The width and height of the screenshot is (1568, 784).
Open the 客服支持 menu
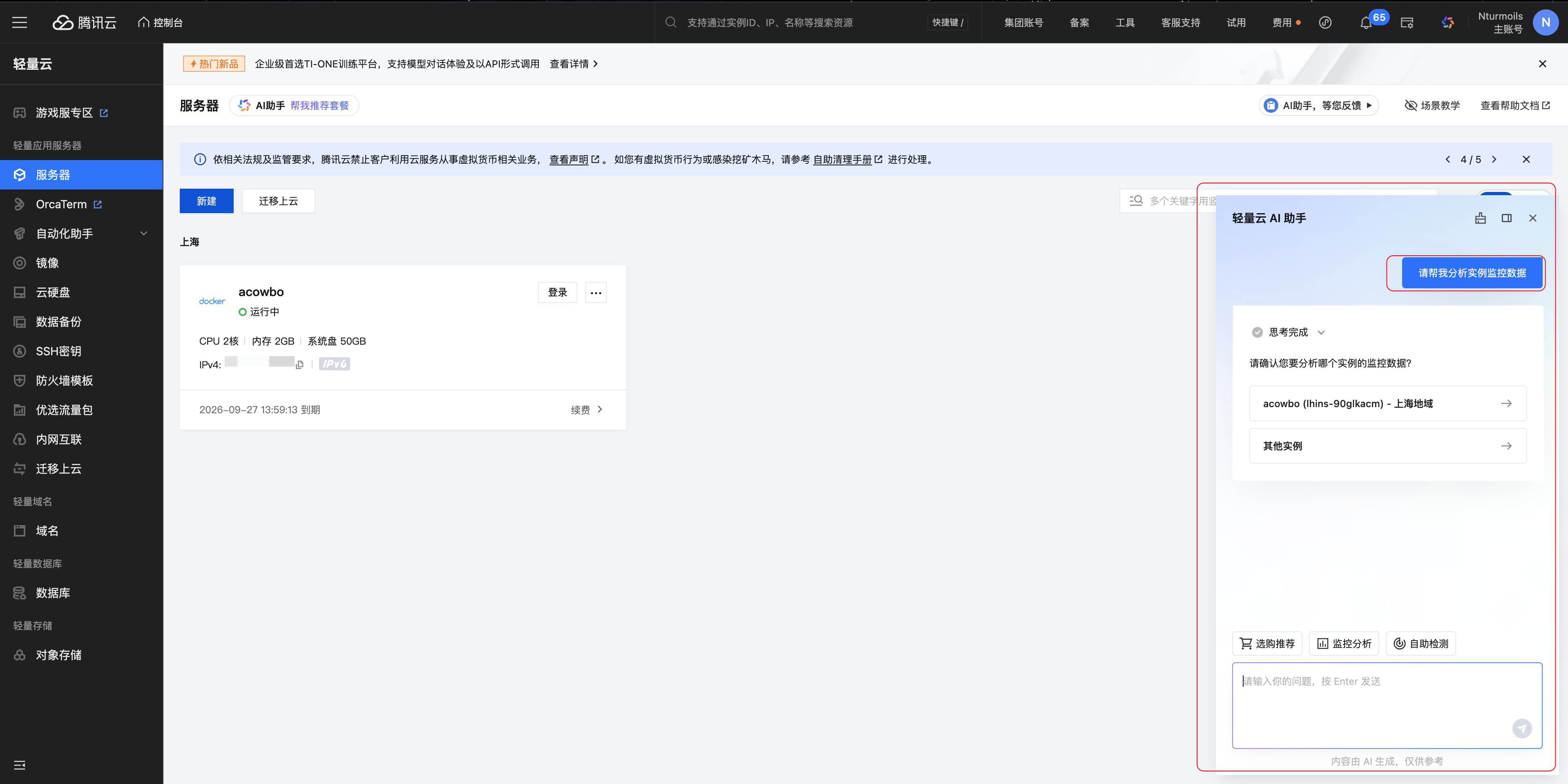point(1180,22)
